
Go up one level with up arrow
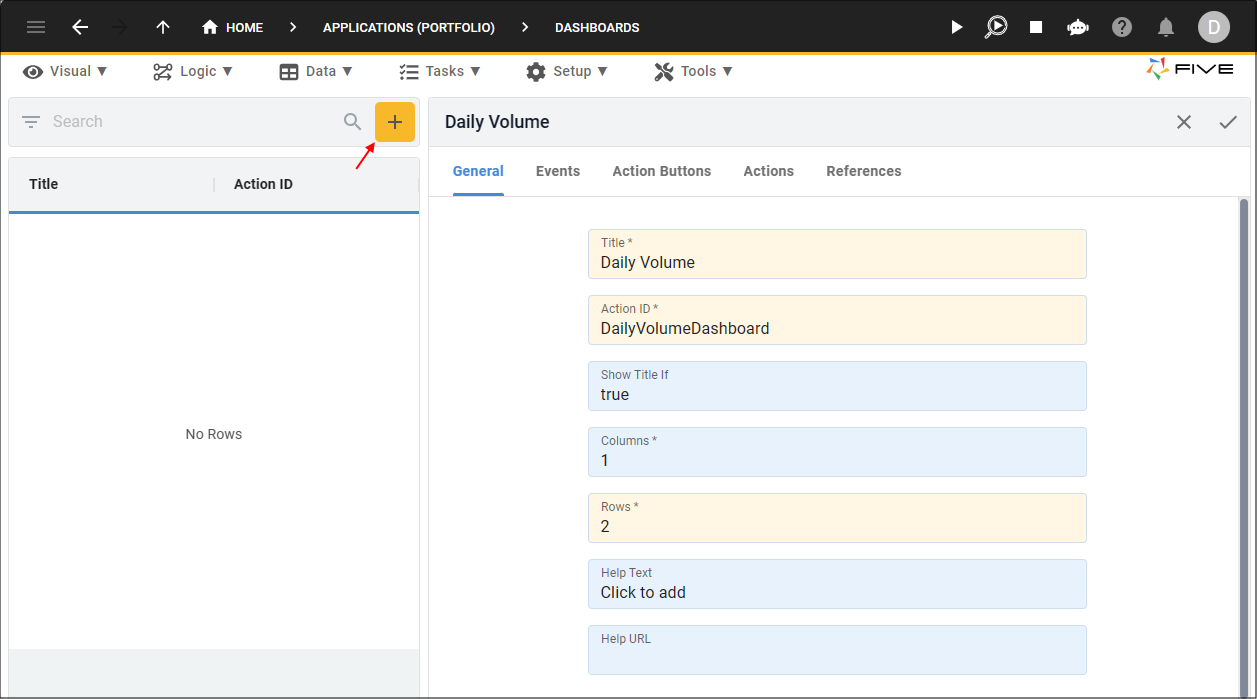[x=163, y=27]
